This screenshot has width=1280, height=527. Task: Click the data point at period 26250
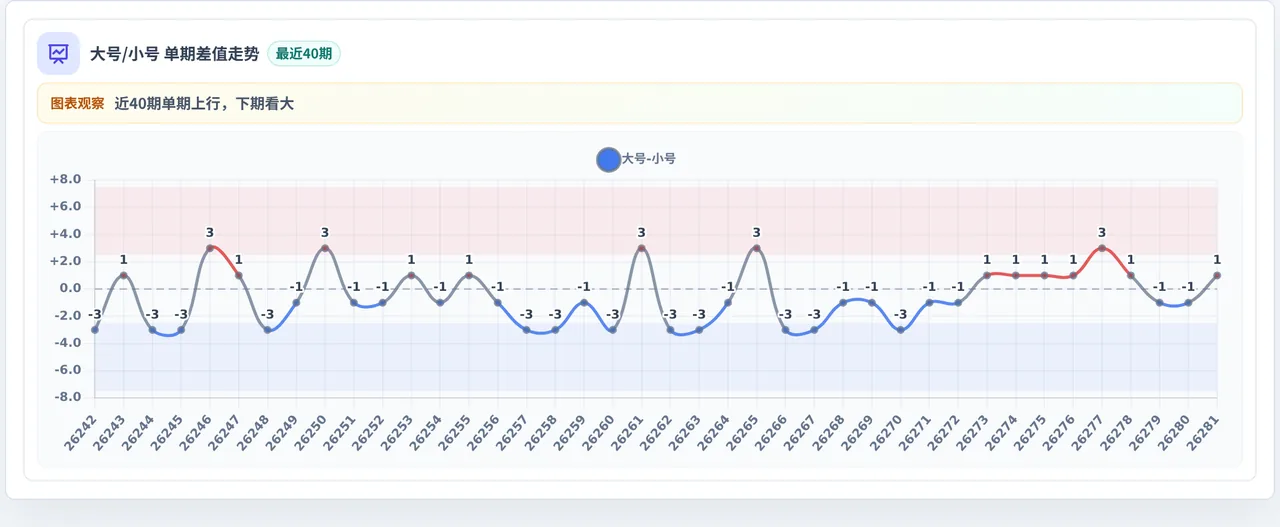click(325, 248)
